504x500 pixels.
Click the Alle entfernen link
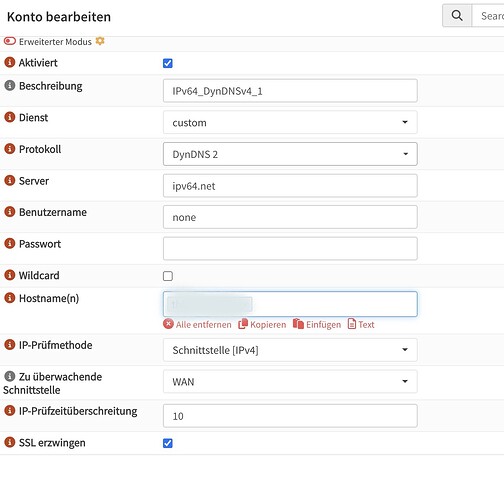point(197,324)
